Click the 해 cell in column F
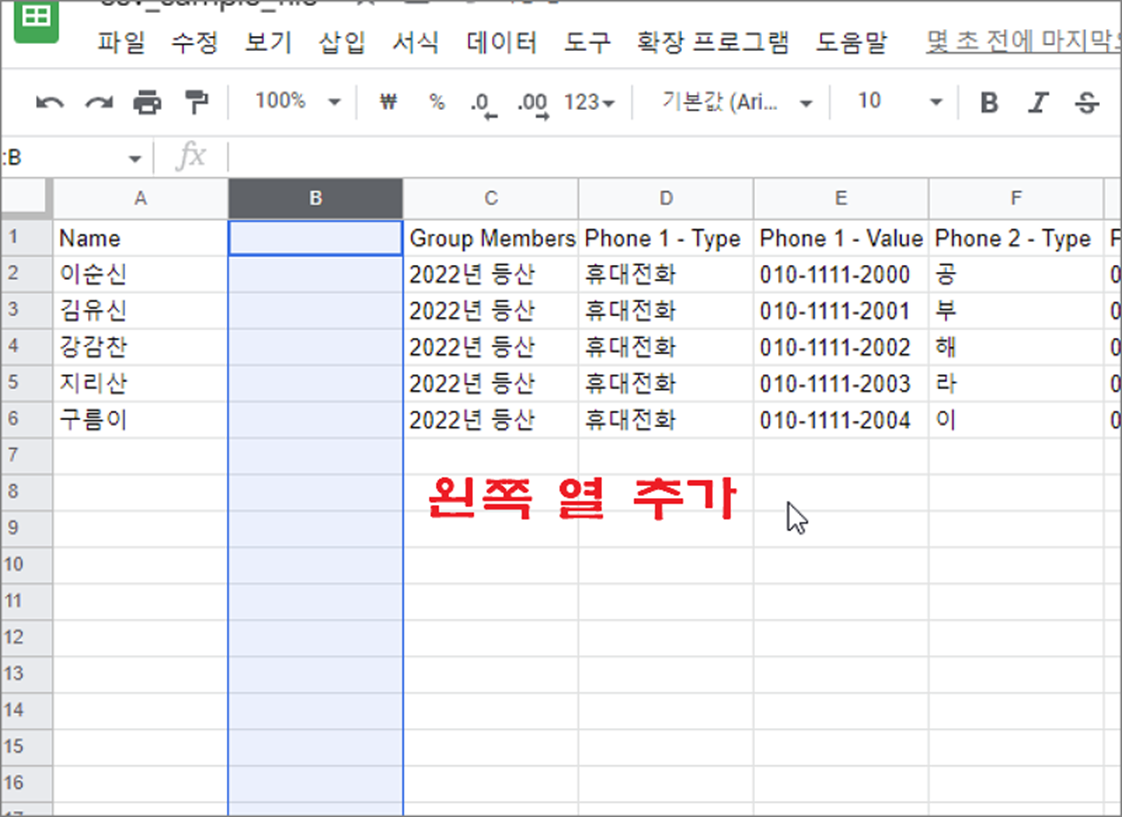The image size is (1122, 817). click(1016, 347)
